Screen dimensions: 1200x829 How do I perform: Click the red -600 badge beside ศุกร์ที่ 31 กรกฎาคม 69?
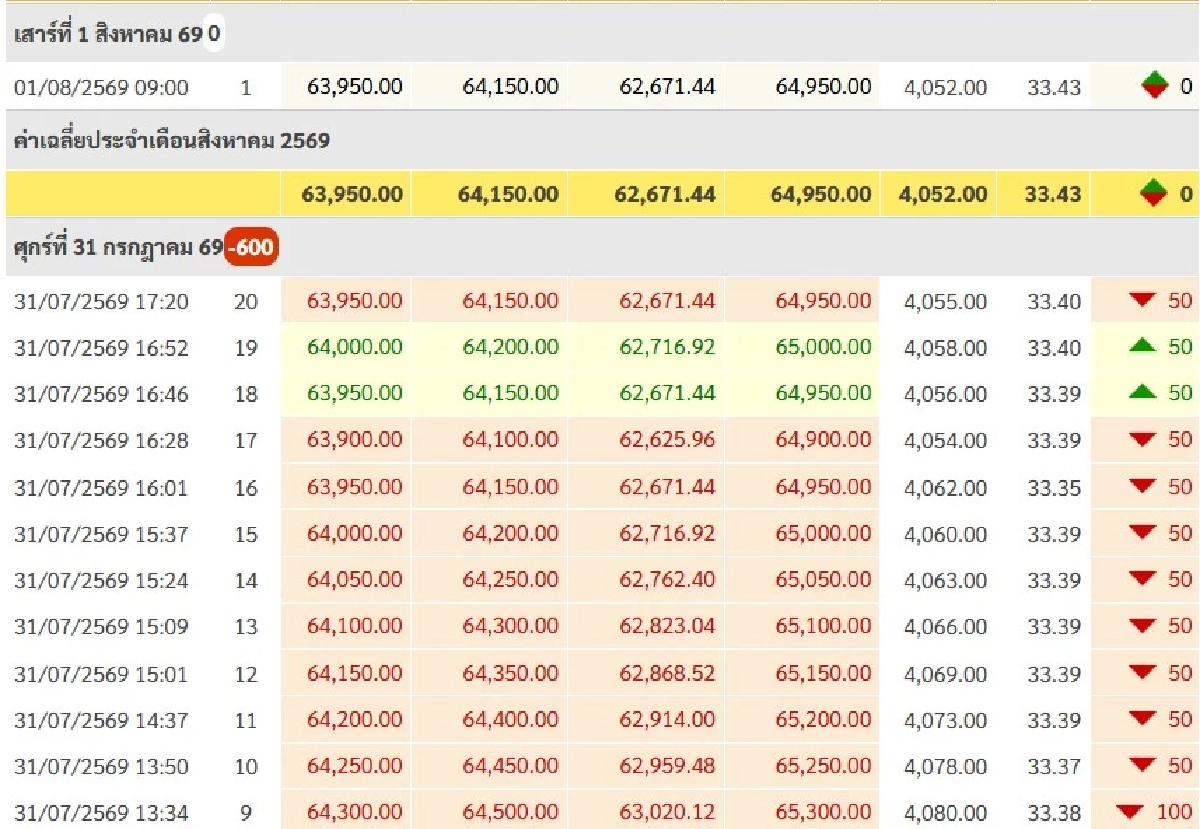(250, 247)
